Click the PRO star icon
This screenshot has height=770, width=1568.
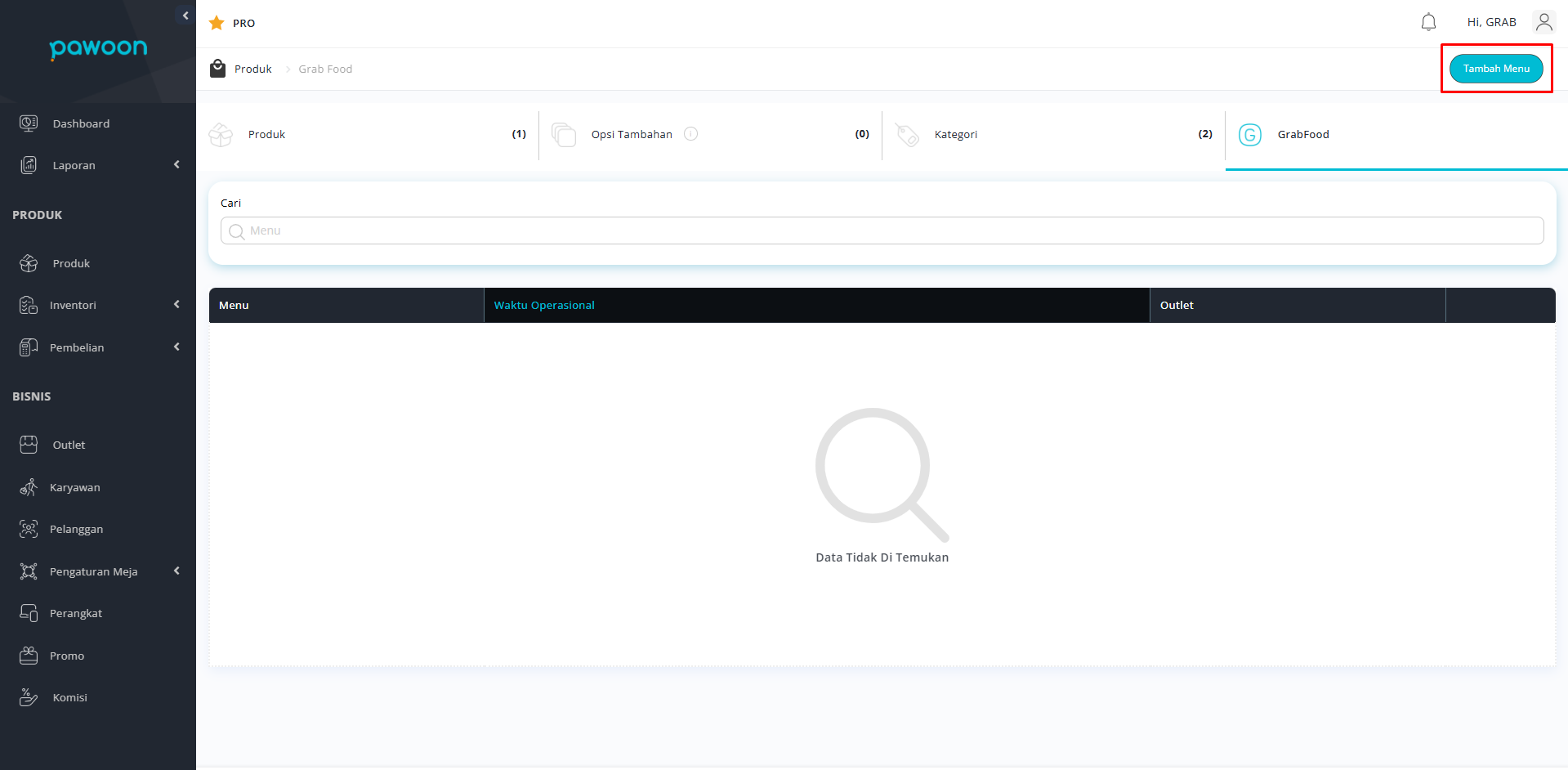pos(217,23)
